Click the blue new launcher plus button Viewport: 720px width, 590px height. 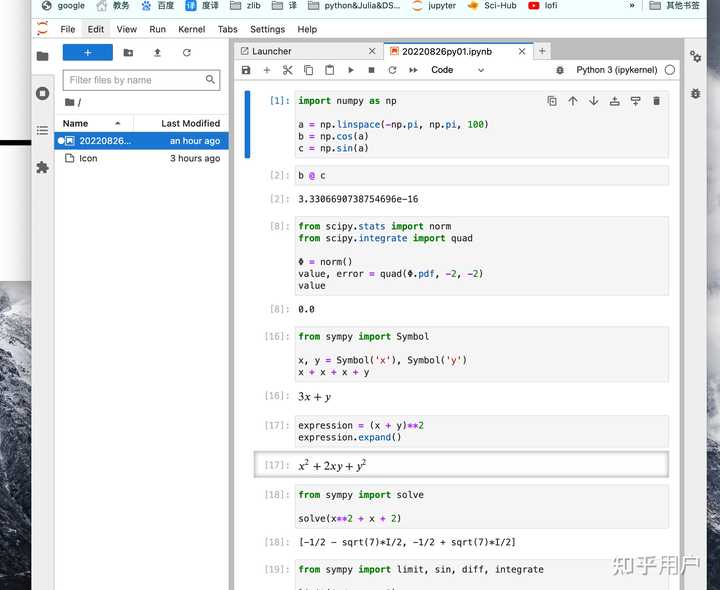click(88, 52)
